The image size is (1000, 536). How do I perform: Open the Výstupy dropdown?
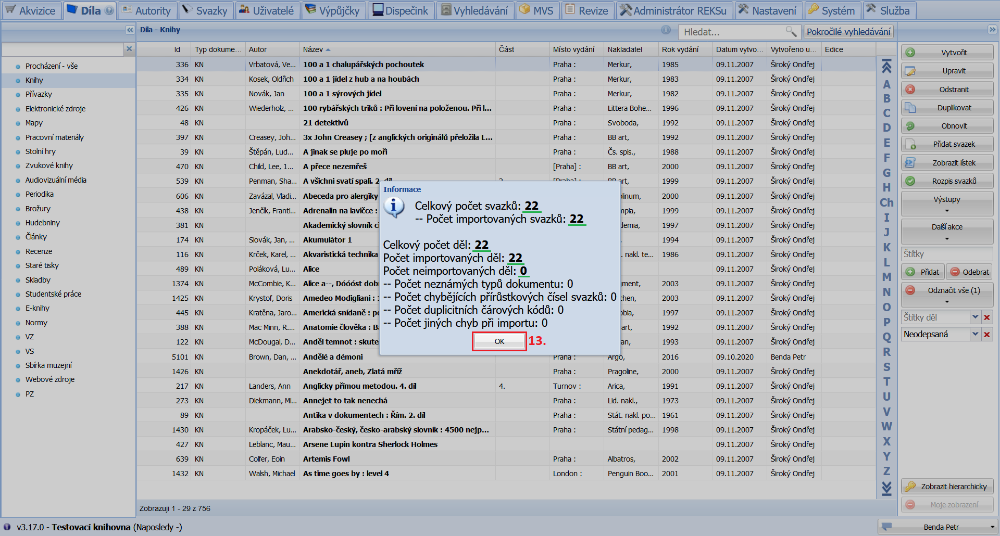947,204
